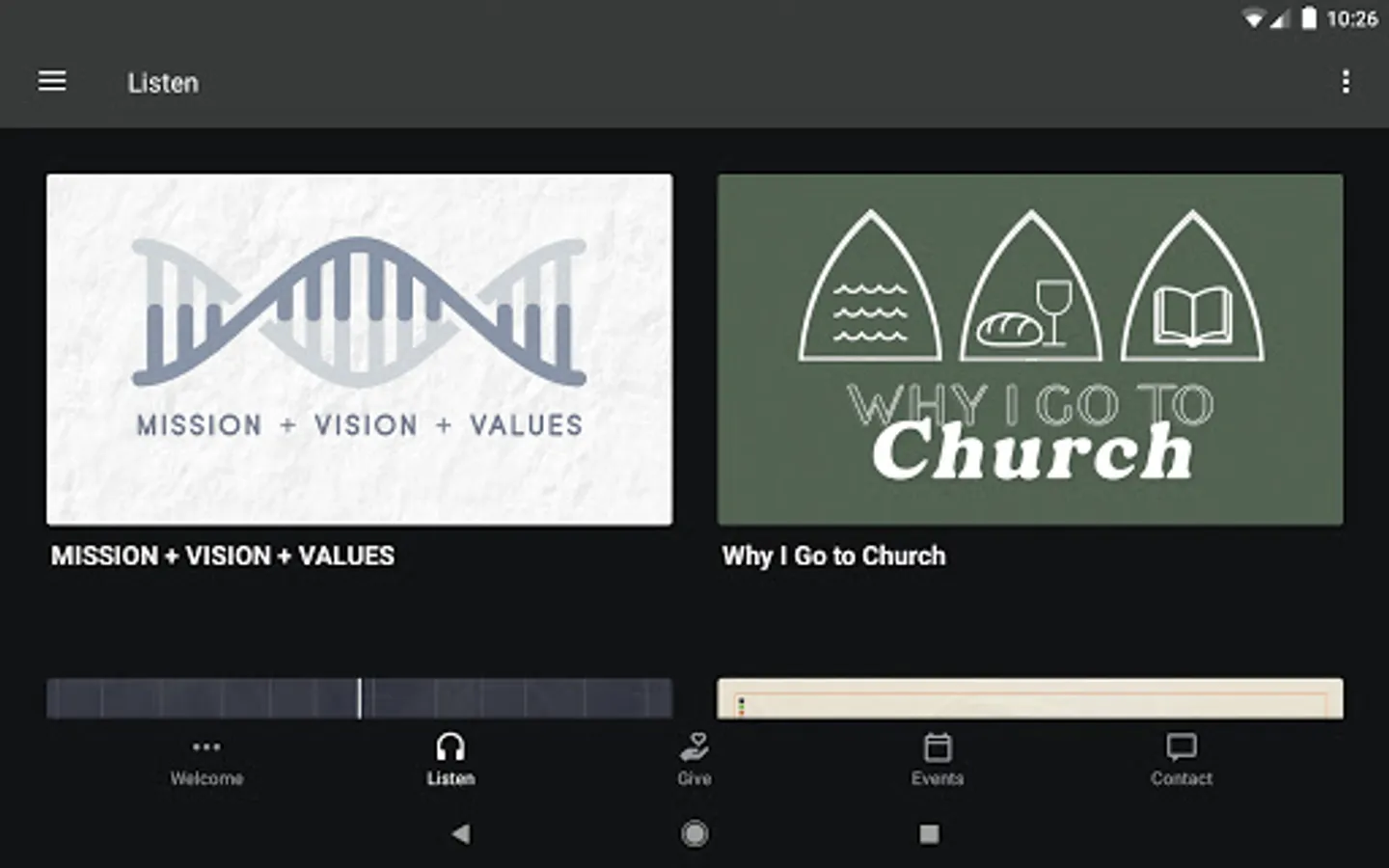Tap the 10:26 clock in status bar
The image size is (1389, 868).
1351,18
